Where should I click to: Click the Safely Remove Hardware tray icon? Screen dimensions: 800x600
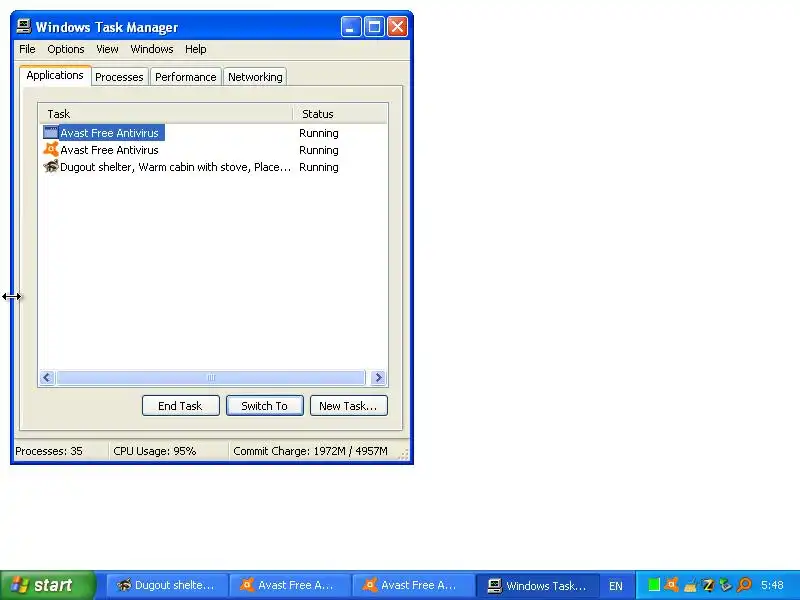coord(726,585)
